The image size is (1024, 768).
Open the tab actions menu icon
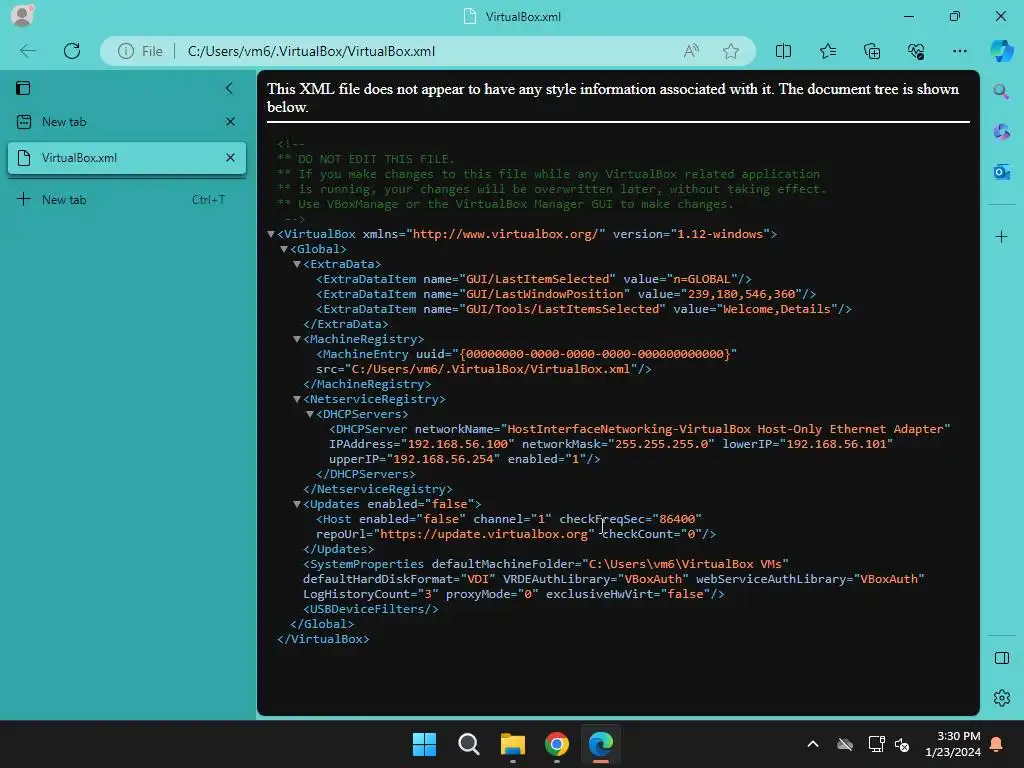tap(24, 88)
